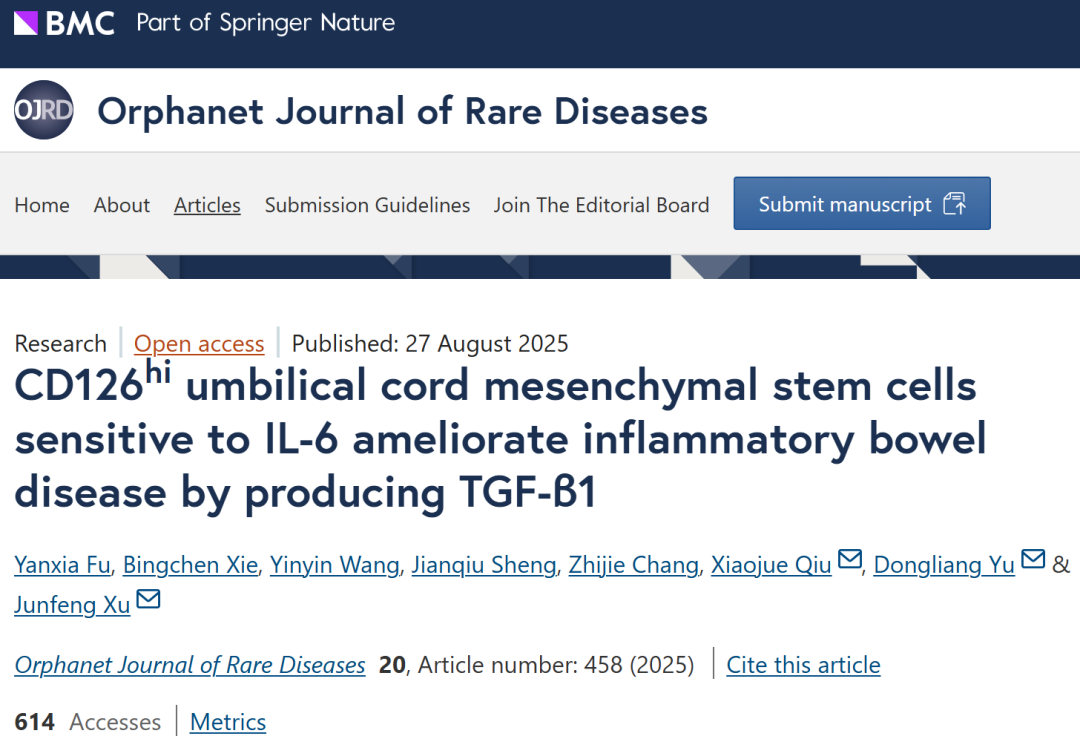View article Metrics link
This screenshot has width=1080, height=739.
pos(228,722)
